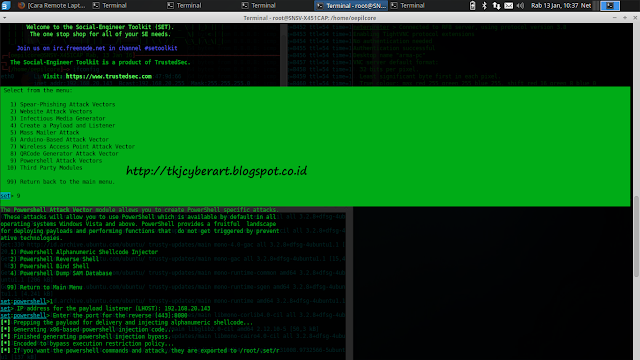Click 'Powershell Bind Shell' option line
Viewport: 640px width, 360px height.
[x=49, y=266]
